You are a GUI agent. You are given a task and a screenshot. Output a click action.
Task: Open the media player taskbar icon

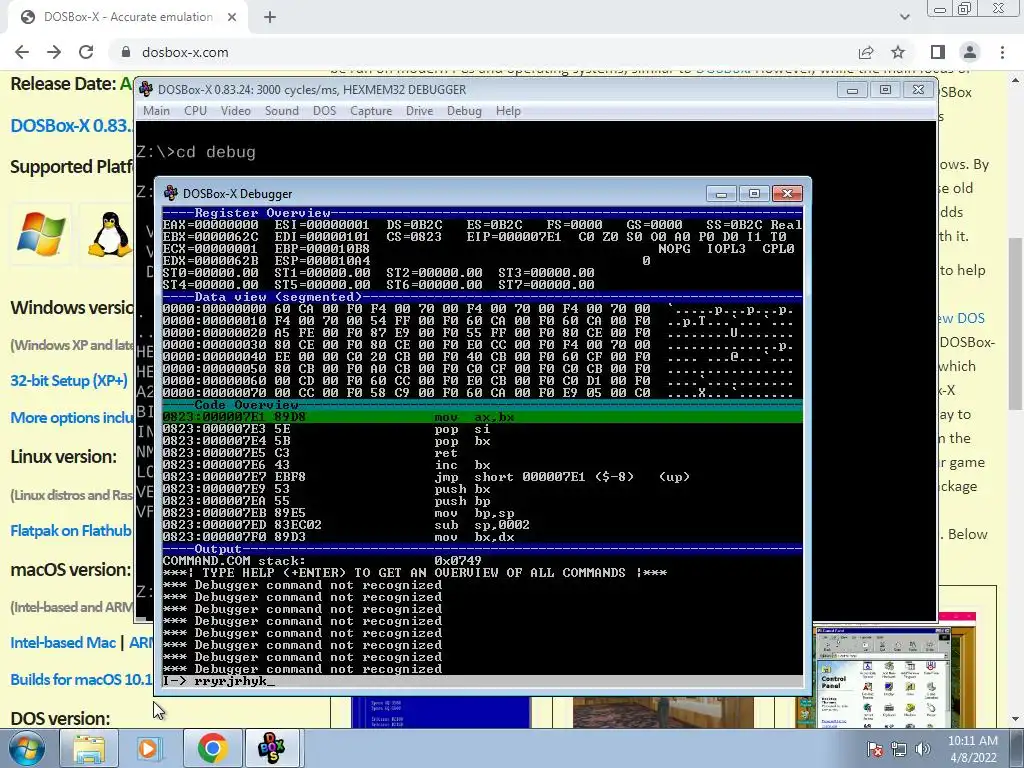[x=148, y=748]
